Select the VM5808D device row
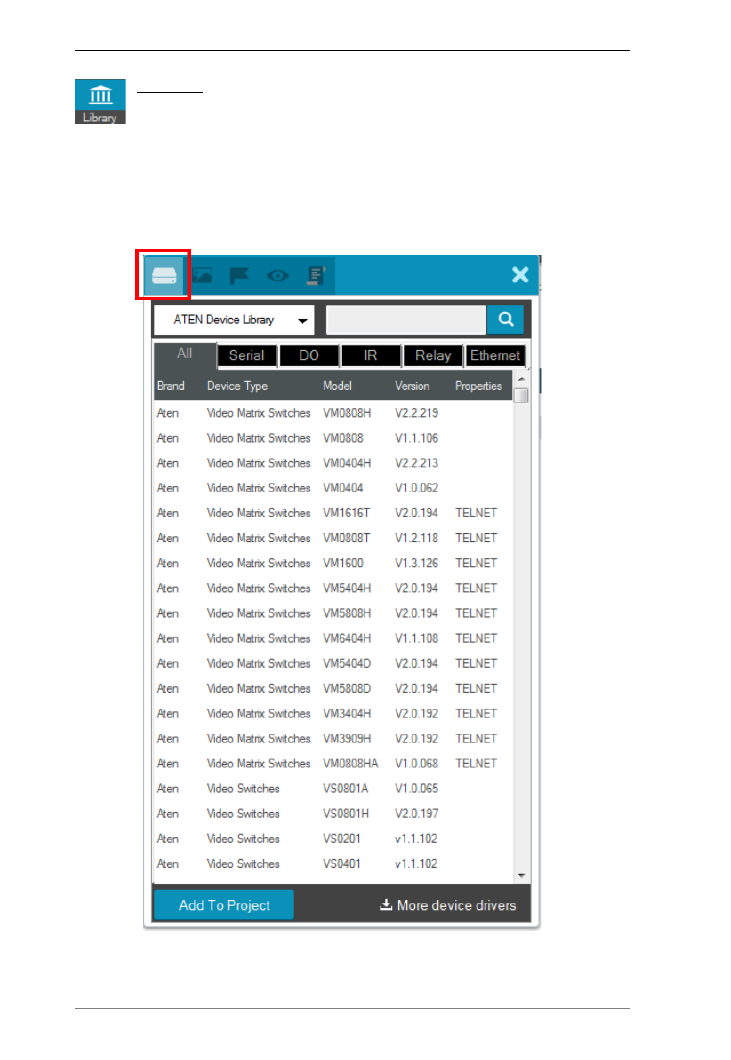 (333, 688)
